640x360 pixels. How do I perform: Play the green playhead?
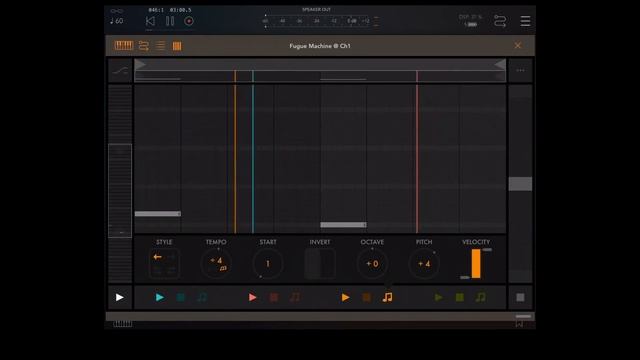438,297
